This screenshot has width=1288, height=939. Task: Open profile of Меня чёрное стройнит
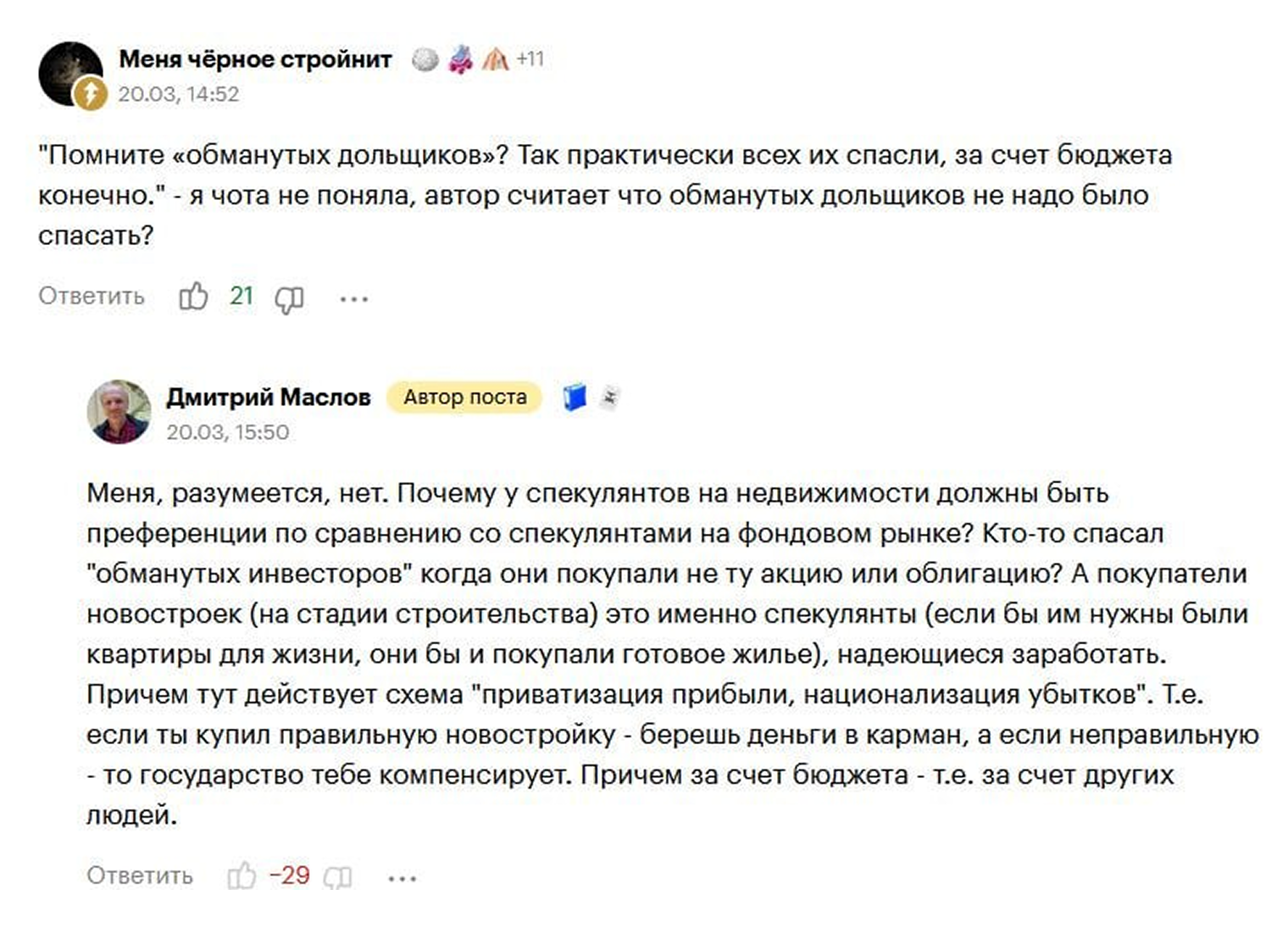(x=255, y=59)
